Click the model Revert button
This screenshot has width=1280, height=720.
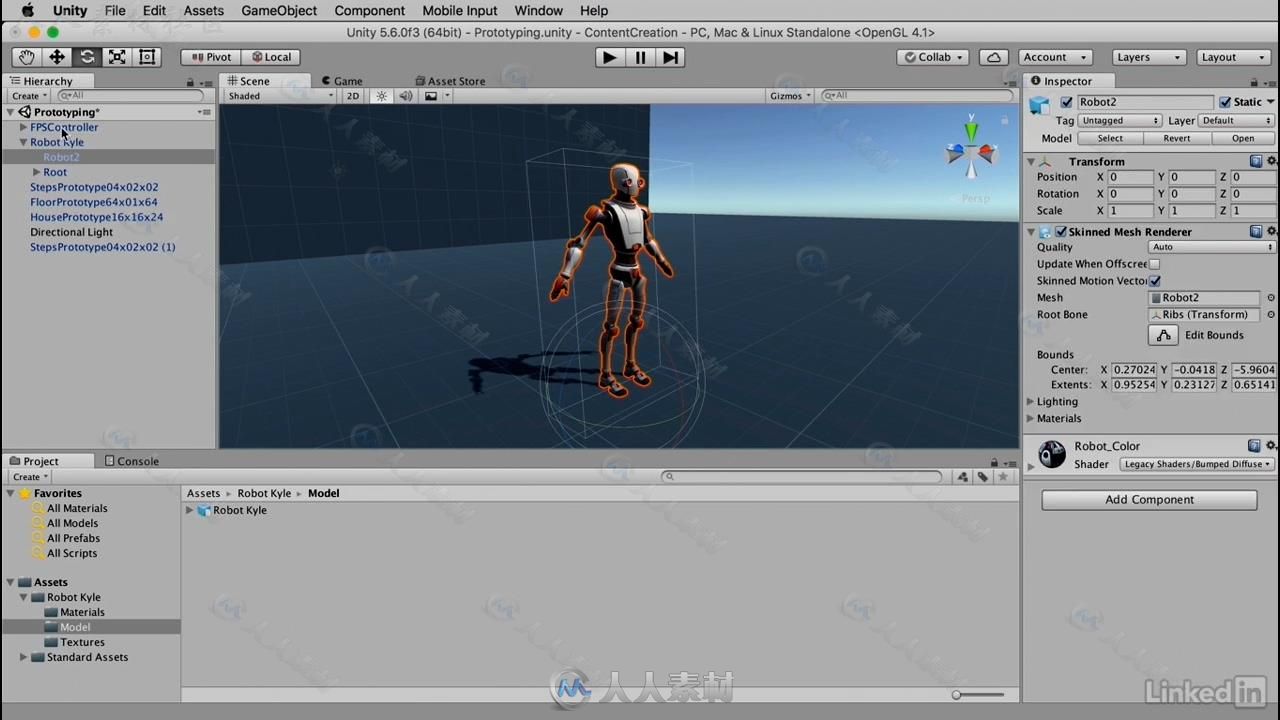coord(1177,138)
